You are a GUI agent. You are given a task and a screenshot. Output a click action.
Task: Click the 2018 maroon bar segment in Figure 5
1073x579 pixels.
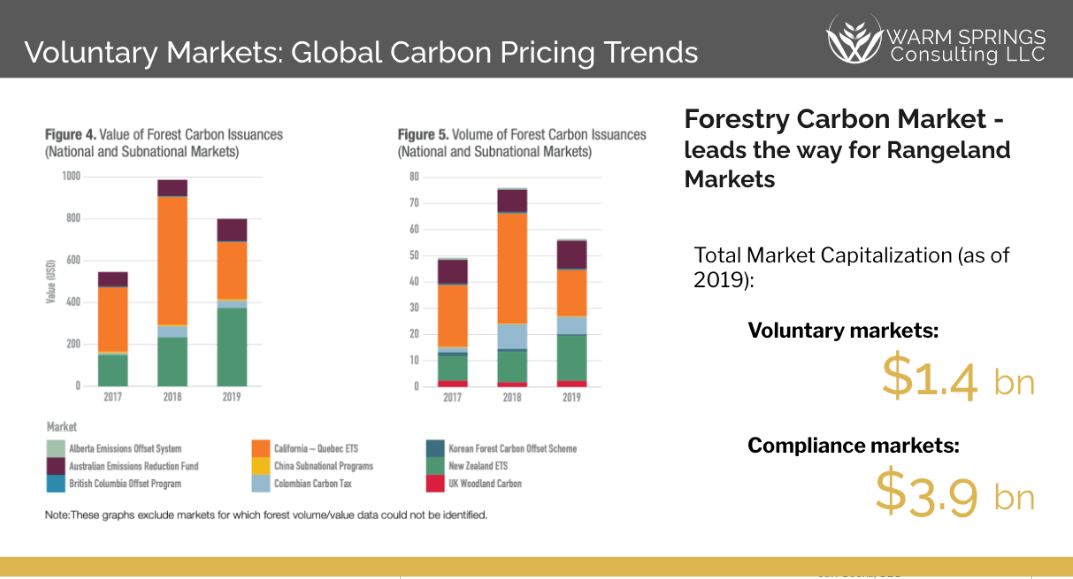[x=513, y=201]
